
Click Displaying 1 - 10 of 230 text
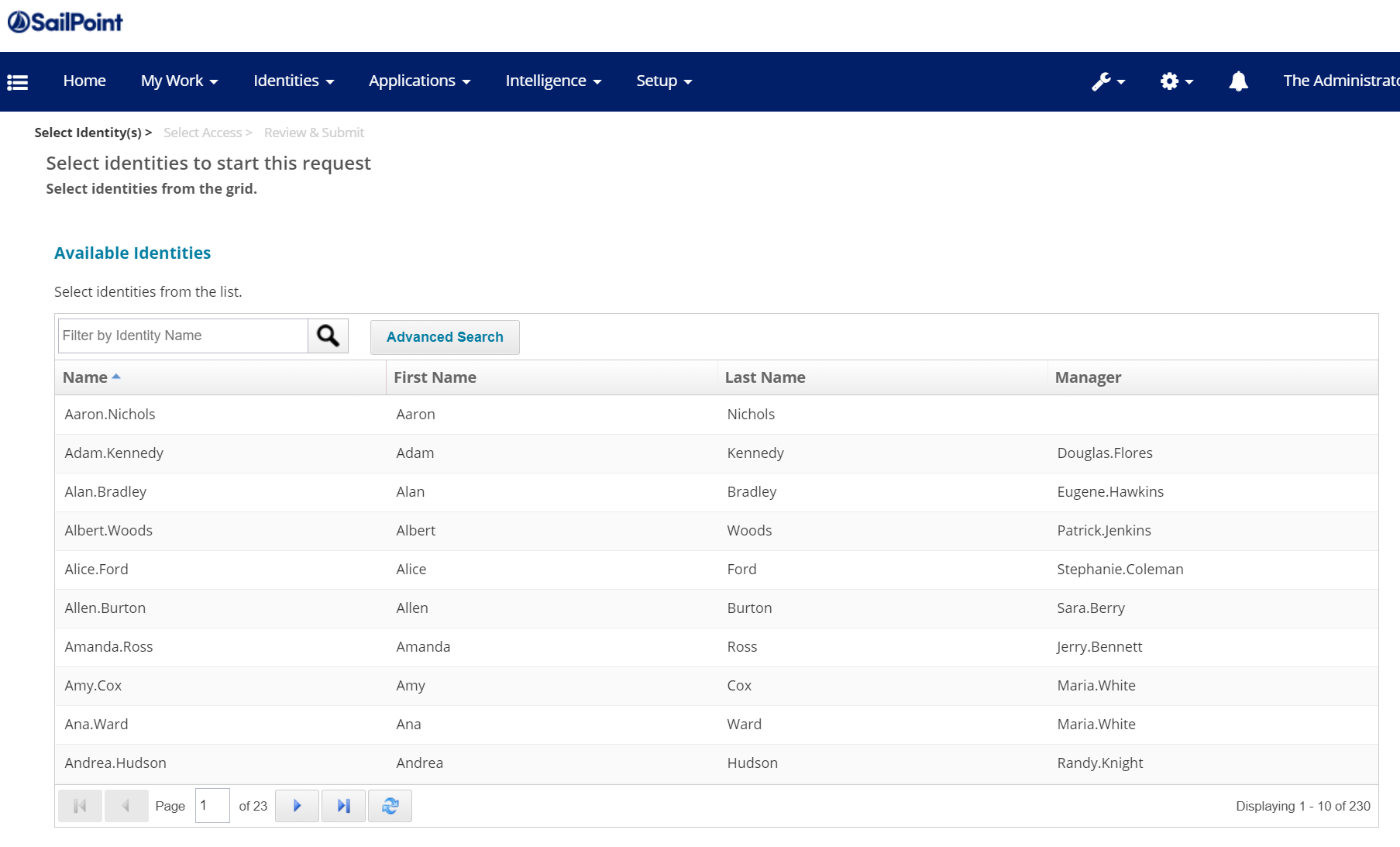[1303, 806]
